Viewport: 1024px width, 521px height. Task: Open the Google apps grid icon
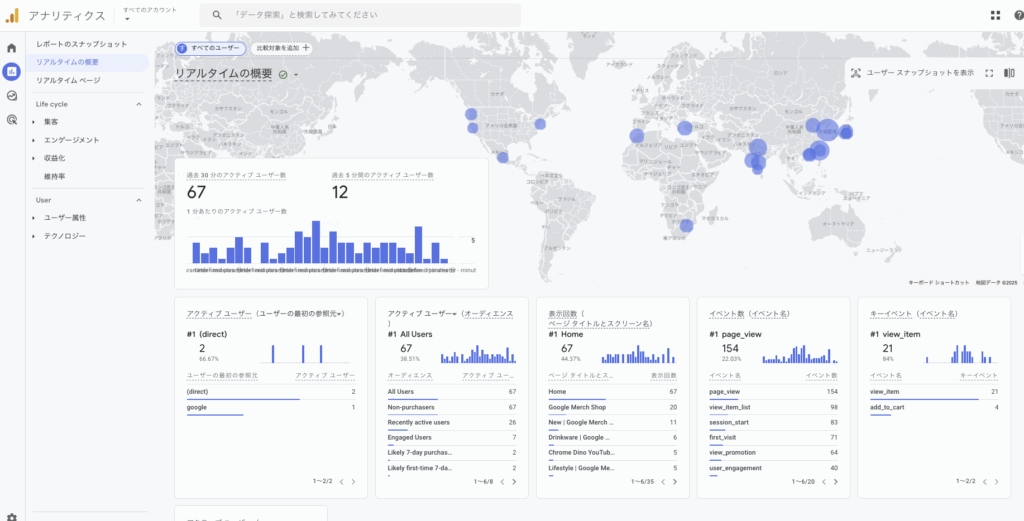(x=995, y=15)
